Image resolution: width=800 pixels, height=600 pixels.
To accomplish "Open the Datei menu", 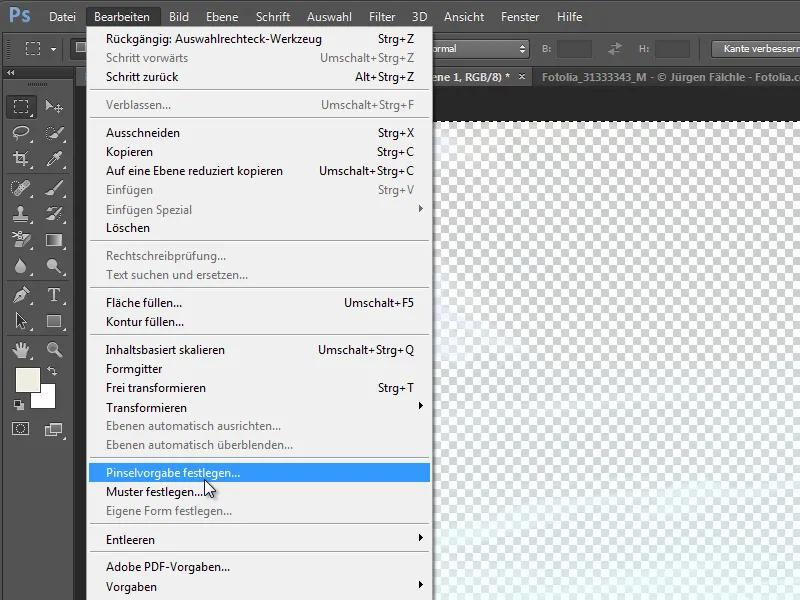I will pos(62,17).
